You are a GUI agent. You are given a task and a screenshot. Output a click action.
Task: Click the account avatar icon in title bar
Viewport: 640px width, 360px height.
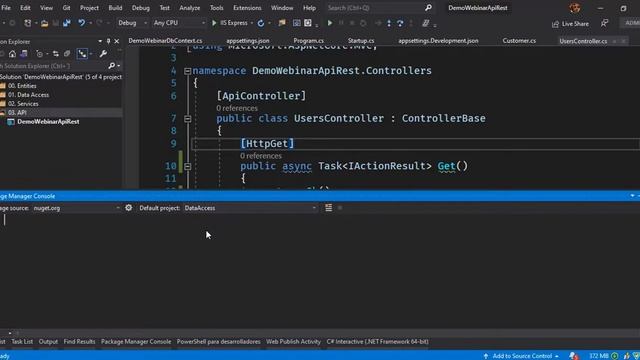point(575,8)
